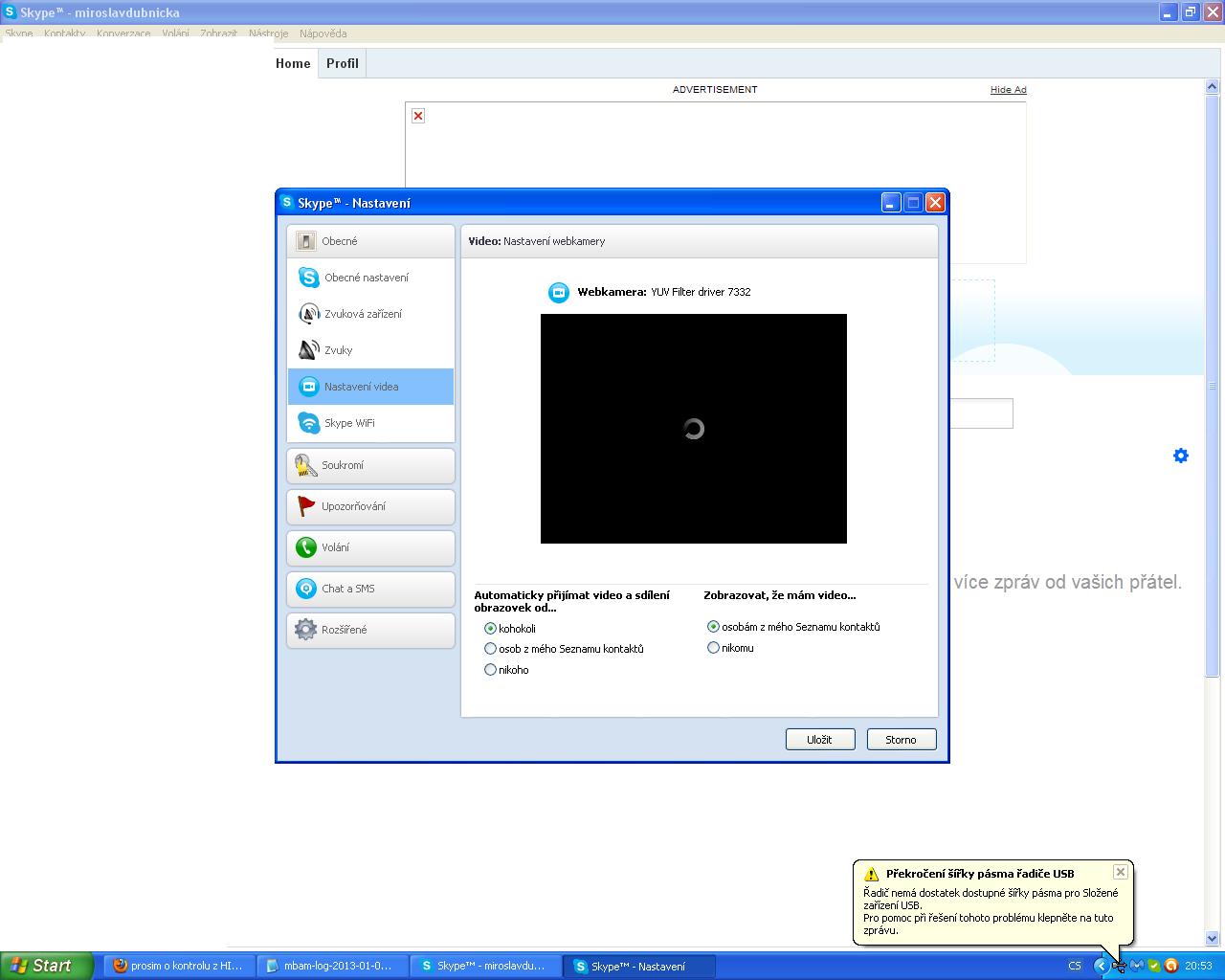Click the USB controller bandwidth balloon message
This screenshot has width=1225, height=980.
[x=991, y=911]
